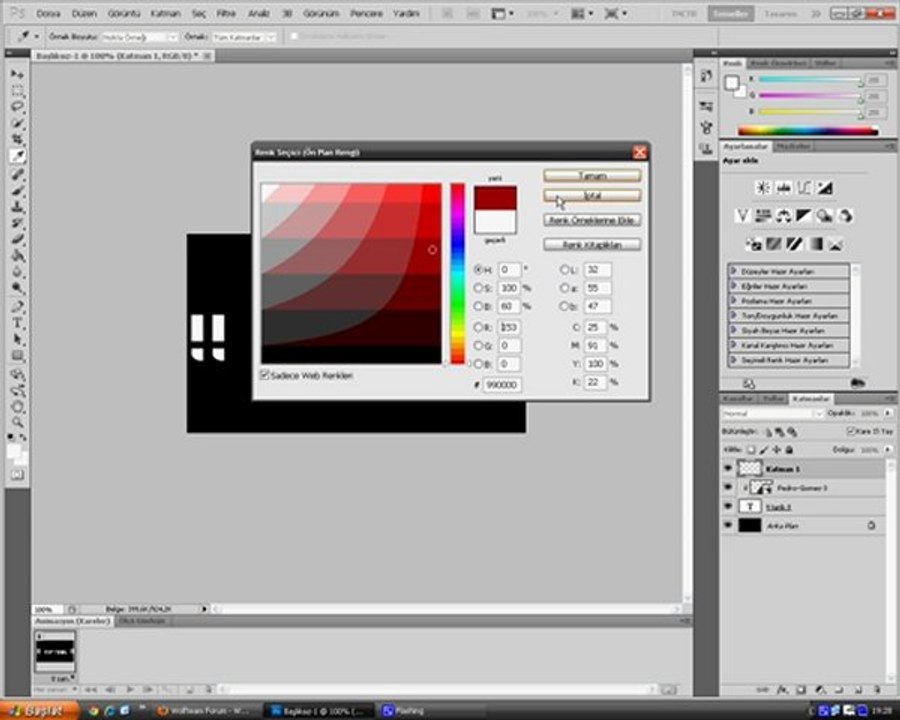Click the lock all icon in Layers
The height and width of the screenshot is (720, 900).
pos(789,450)
